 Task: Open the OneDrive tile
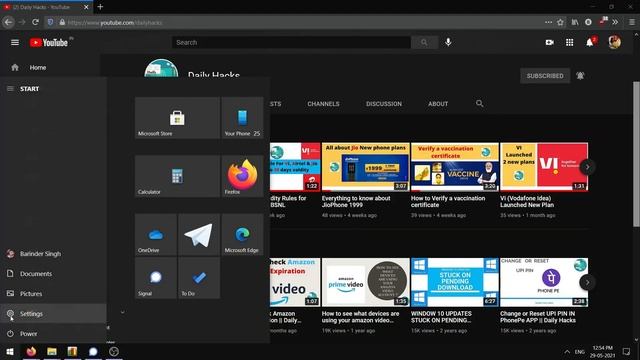coord(156,235)
